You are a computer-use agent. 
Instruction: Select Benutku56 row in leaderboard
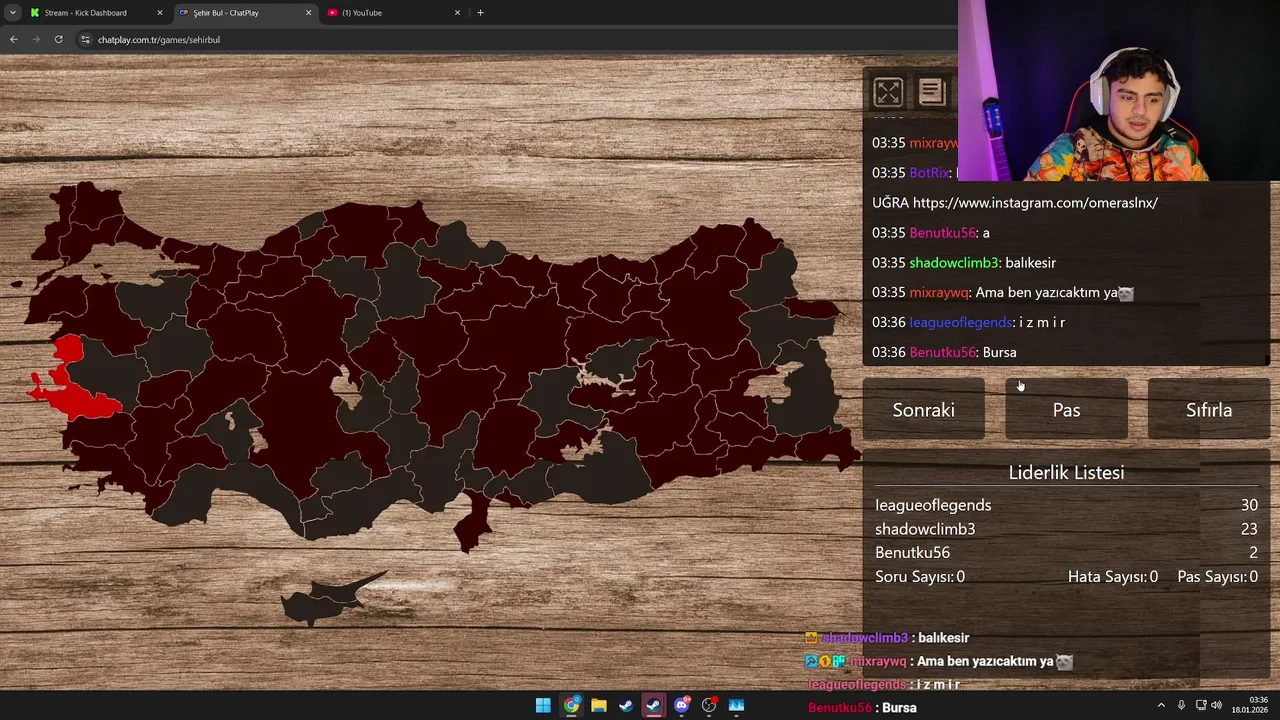click(1066, 552)
